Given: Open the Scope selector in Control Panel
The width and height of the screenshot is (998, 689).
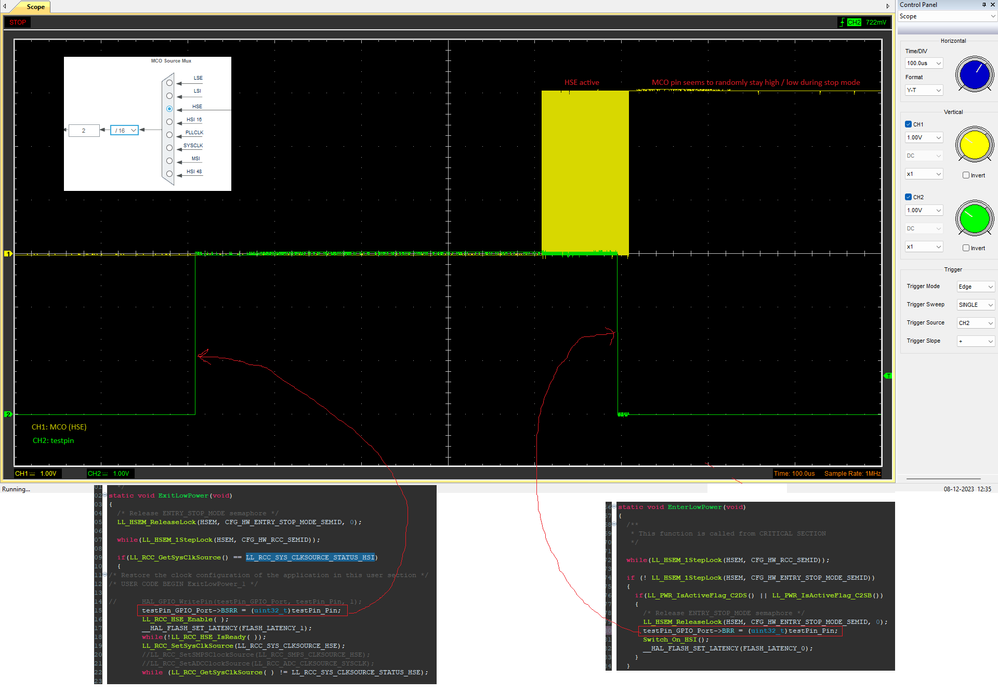Looking at the screenshot, I should pos(945,16).
